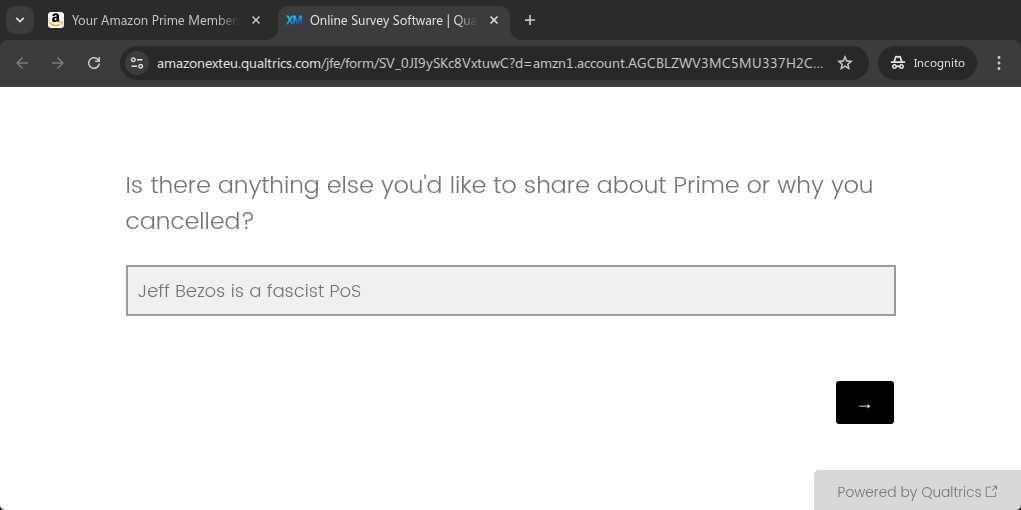The width and height of the screenshot is (1021, 510).
Task: Click into the survey feedback text box
Action: point(510,291)
